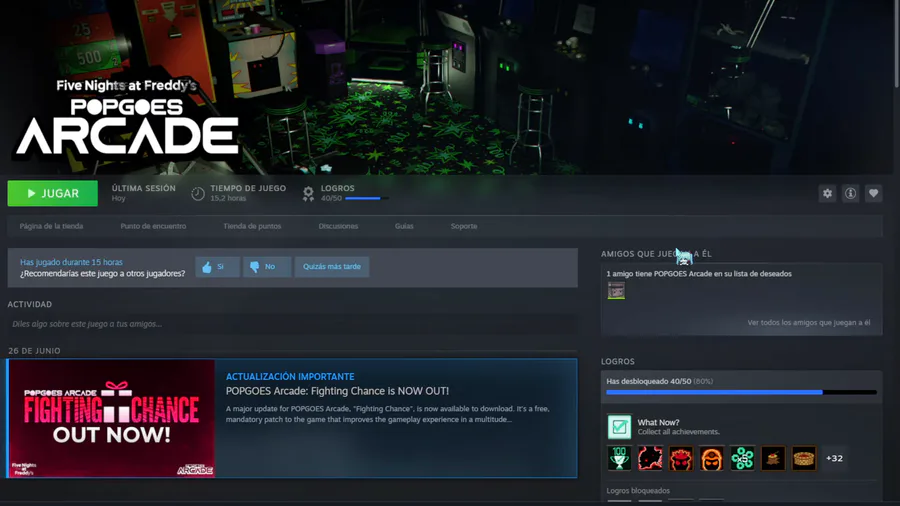Click the green JUGAR play button
Screen dimensions: 900x506
tap(52, 193)
